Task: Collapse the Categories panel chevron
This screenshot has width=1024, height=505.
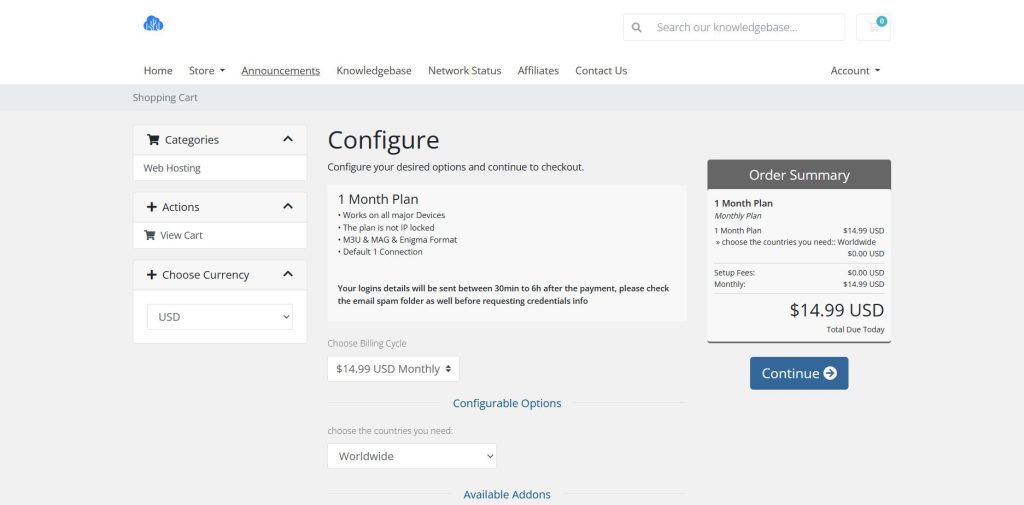Action: [288, 140]
